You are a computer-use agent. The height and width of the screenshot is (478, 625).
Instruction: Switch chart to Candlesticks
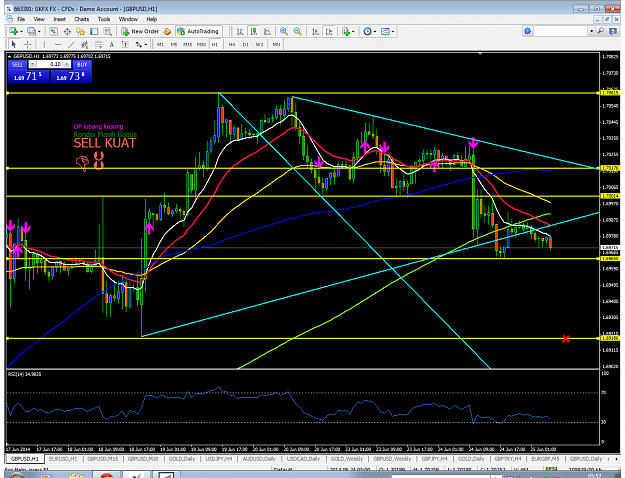point(254,31)
